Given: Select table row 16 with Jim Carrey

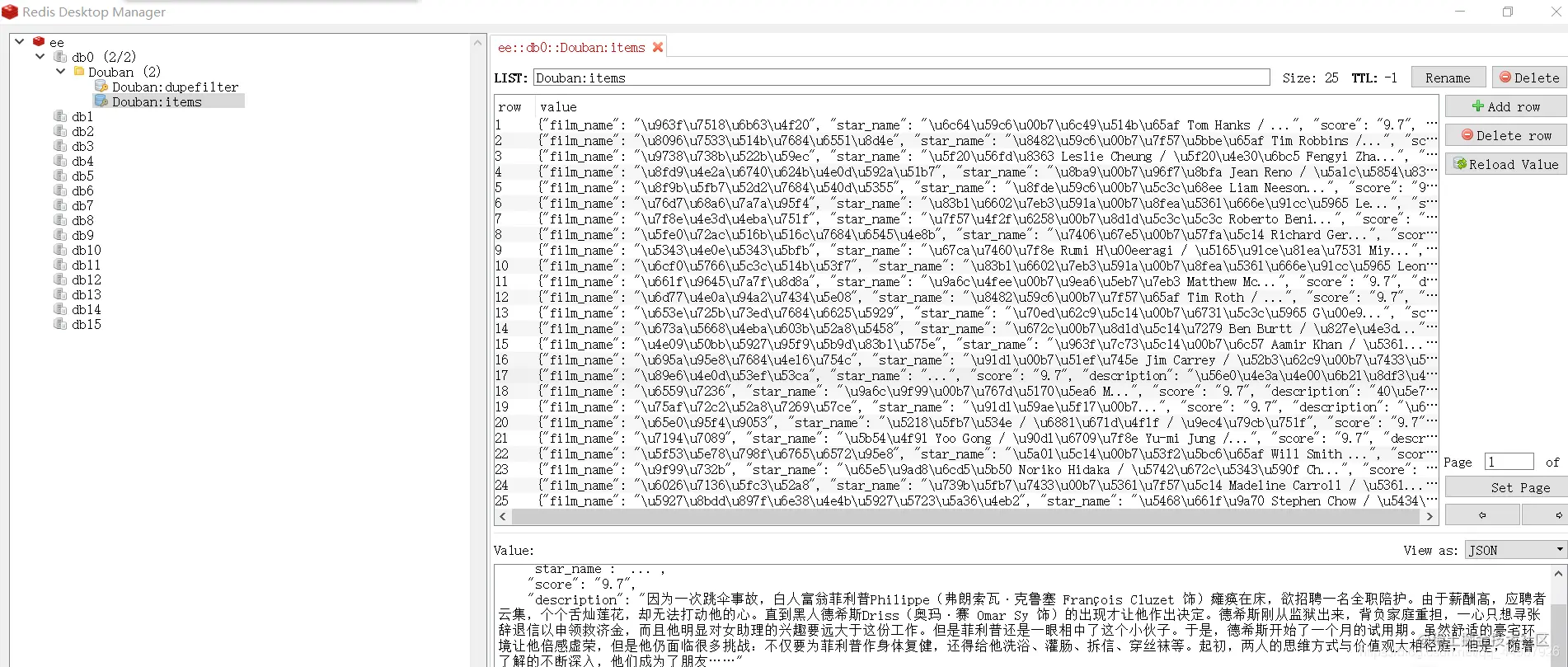Looking at the screenshot, I should click(x=966, y=360).
